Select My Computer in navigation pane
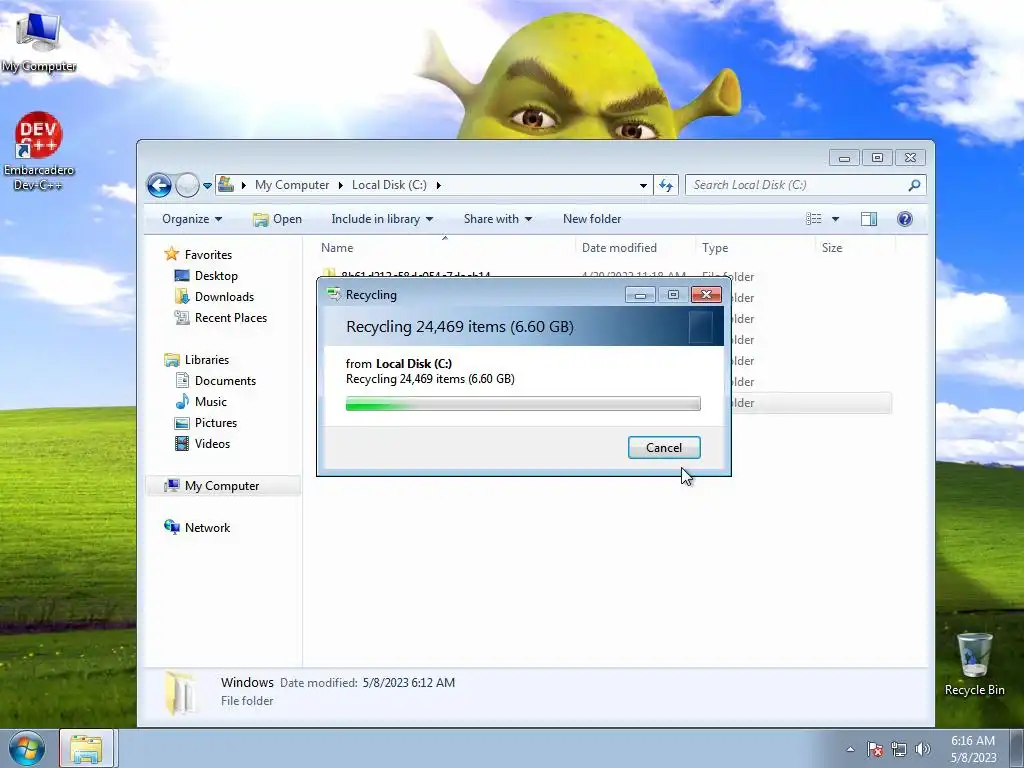The width and height of the screenshot is (1024, 768). tap(221, 486)
